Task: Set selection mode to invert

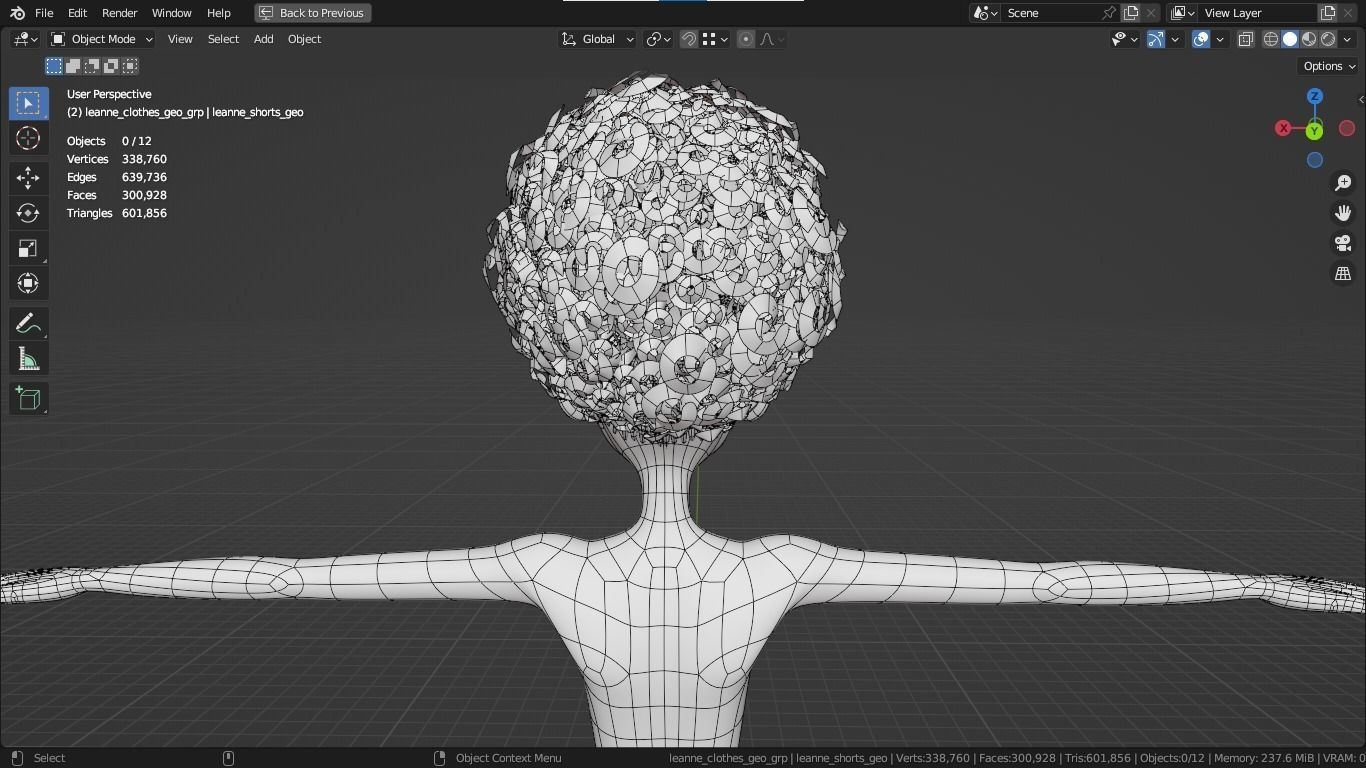Action: [111, 66]
